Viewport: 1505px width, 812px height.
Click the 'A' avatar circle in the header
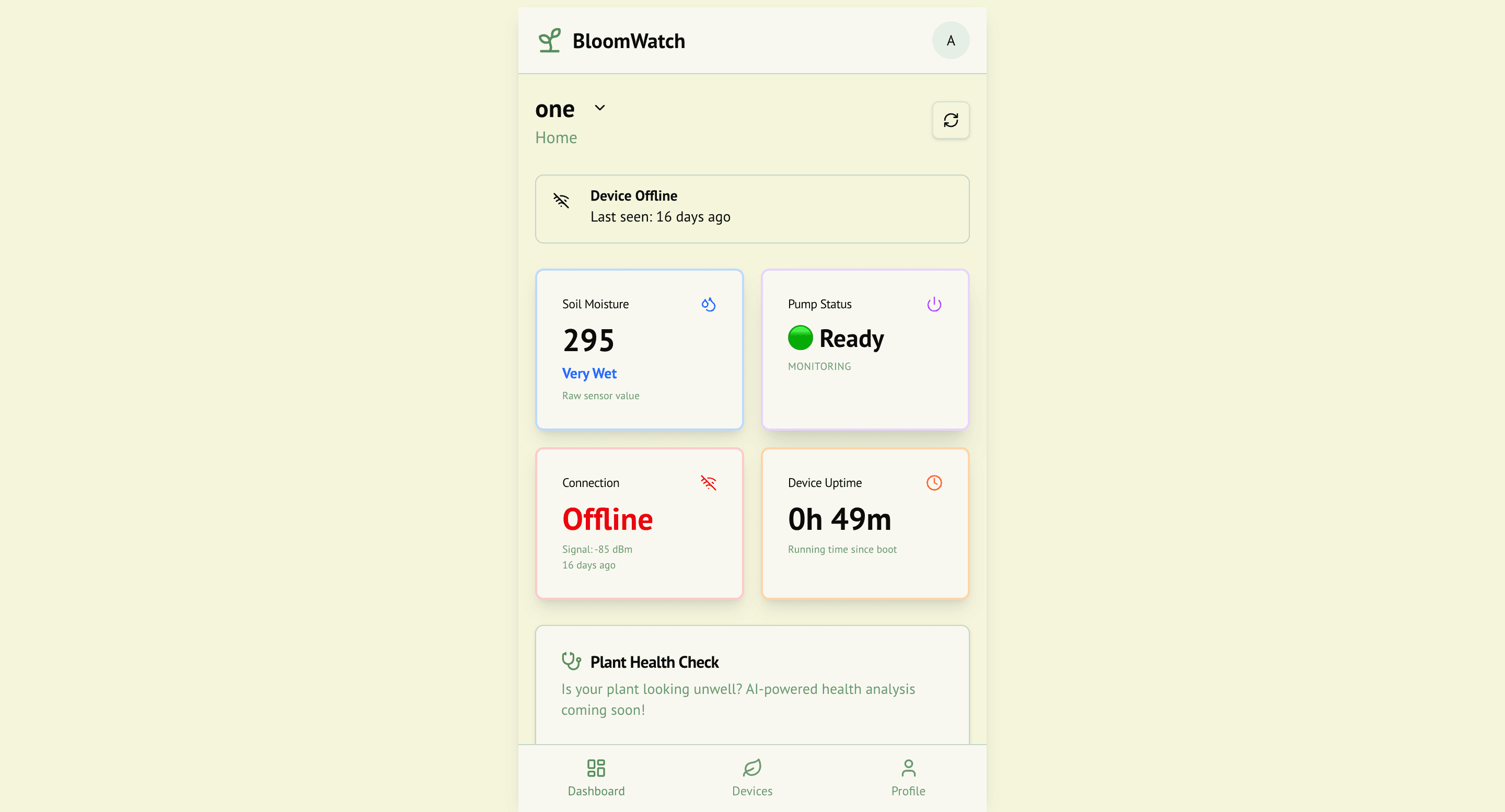click(x=951, y=40)
